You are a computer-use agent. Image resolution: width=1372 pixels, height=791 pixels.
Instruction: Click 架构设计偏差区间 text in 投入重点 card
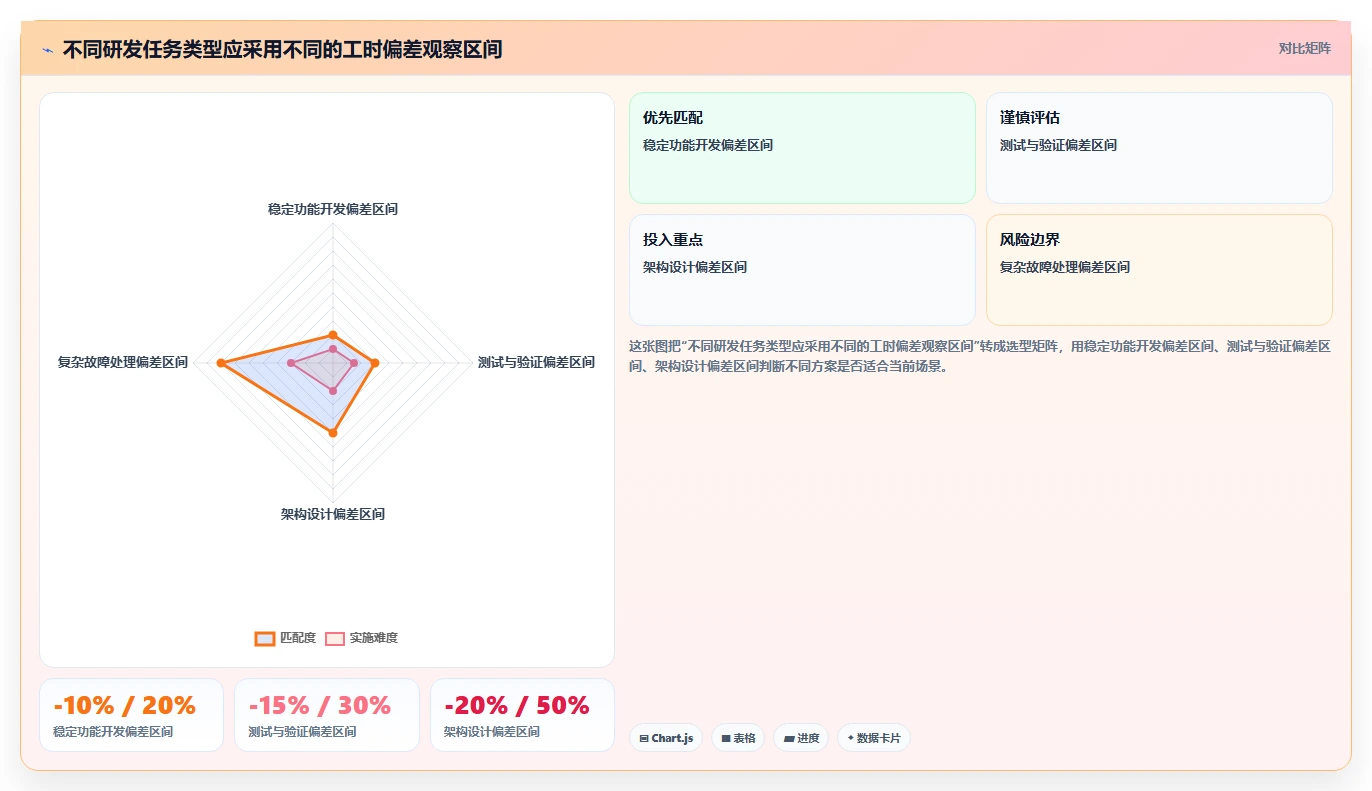tap(695, 267)
